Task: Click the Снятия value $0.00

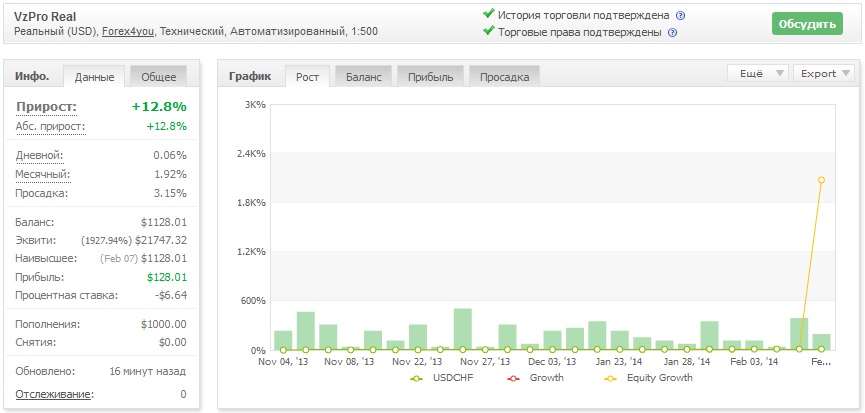Action: pyautogui.click(x=173, y=342)
